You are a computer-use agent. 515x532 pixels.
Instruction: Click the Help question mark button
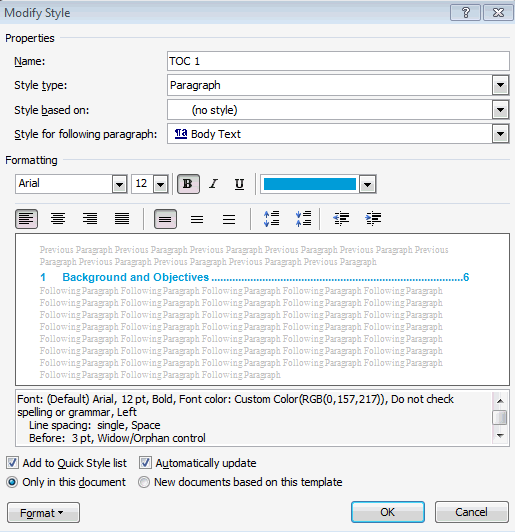(x=465, y=13)
